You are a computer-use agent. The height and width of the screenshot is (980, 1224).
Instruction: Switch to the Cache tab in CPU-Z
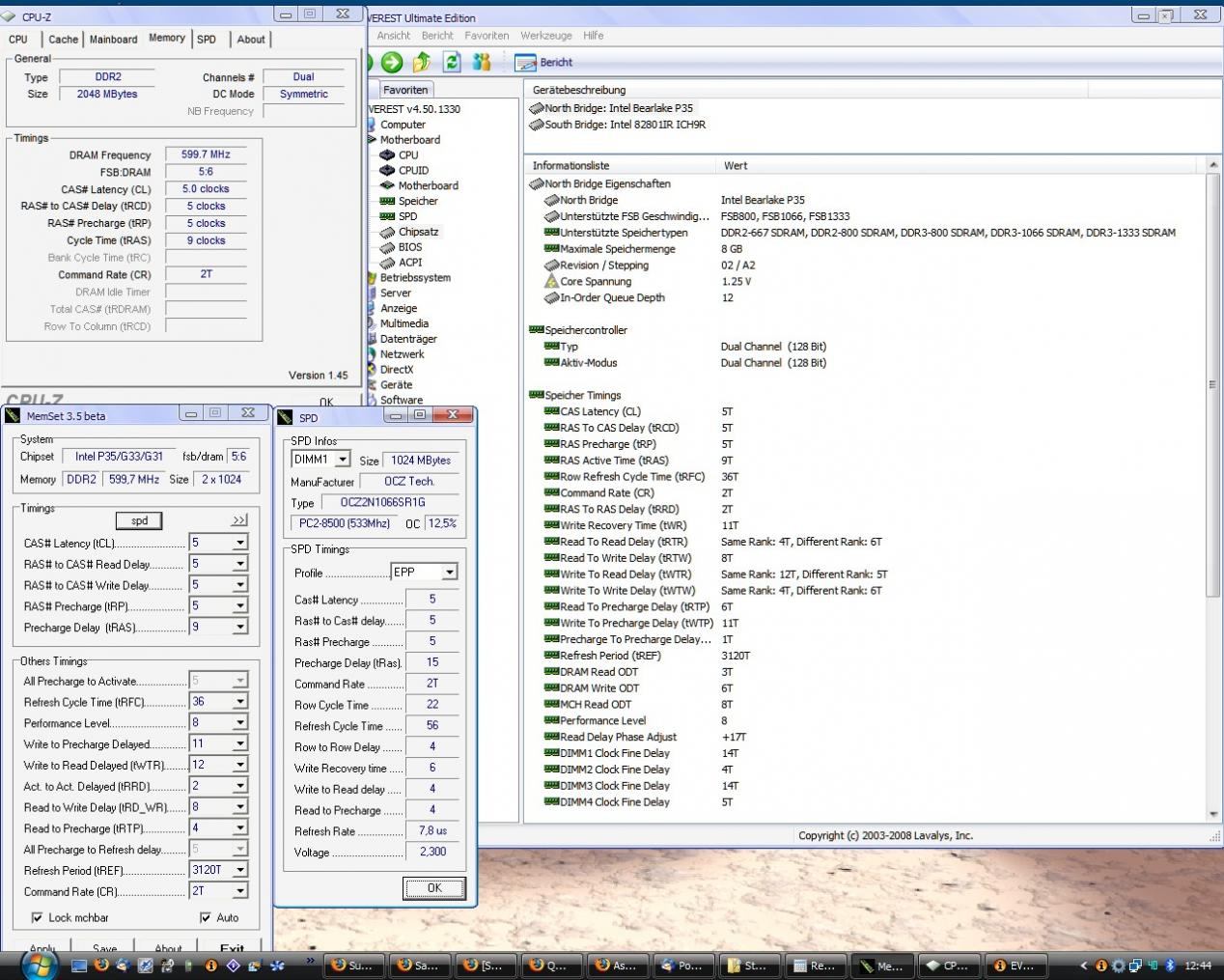(64, 40)
